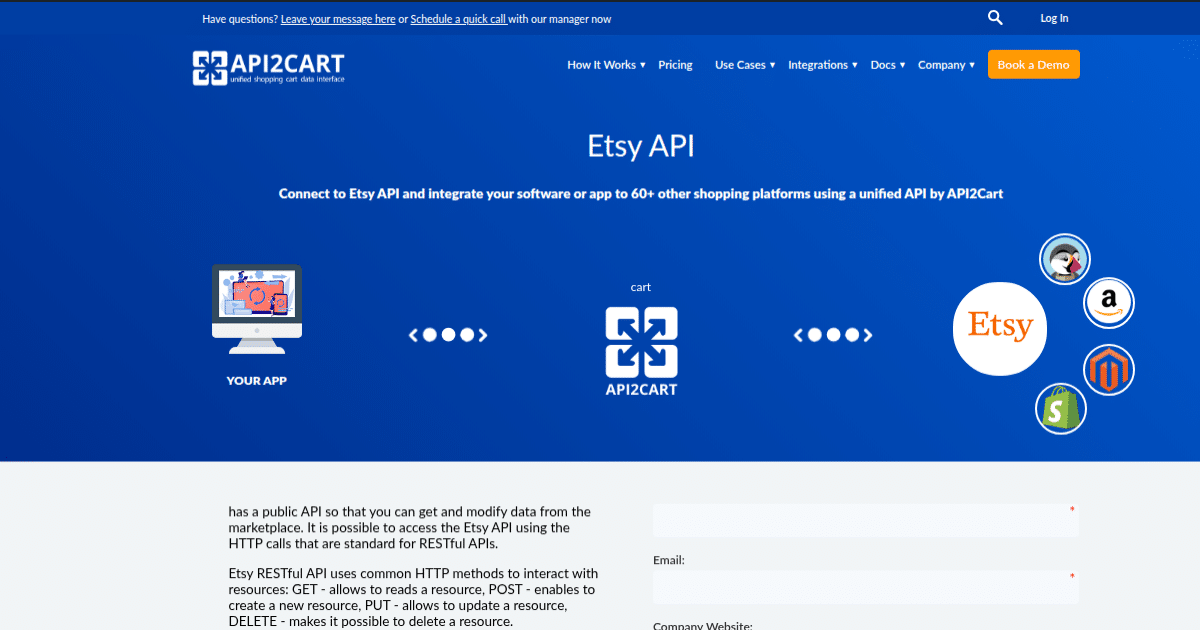Click the Magento platform icon
Viewport: 1200px width, 630px height.
click(1108, 370)
